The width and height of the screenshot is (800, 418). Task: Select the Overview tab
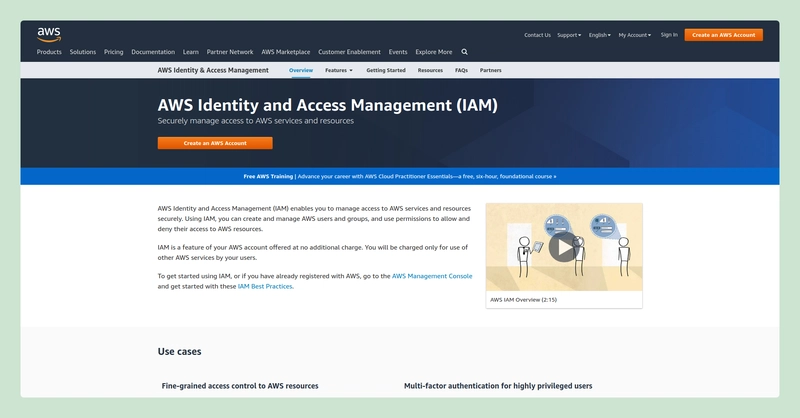click(x=301, y=70)
